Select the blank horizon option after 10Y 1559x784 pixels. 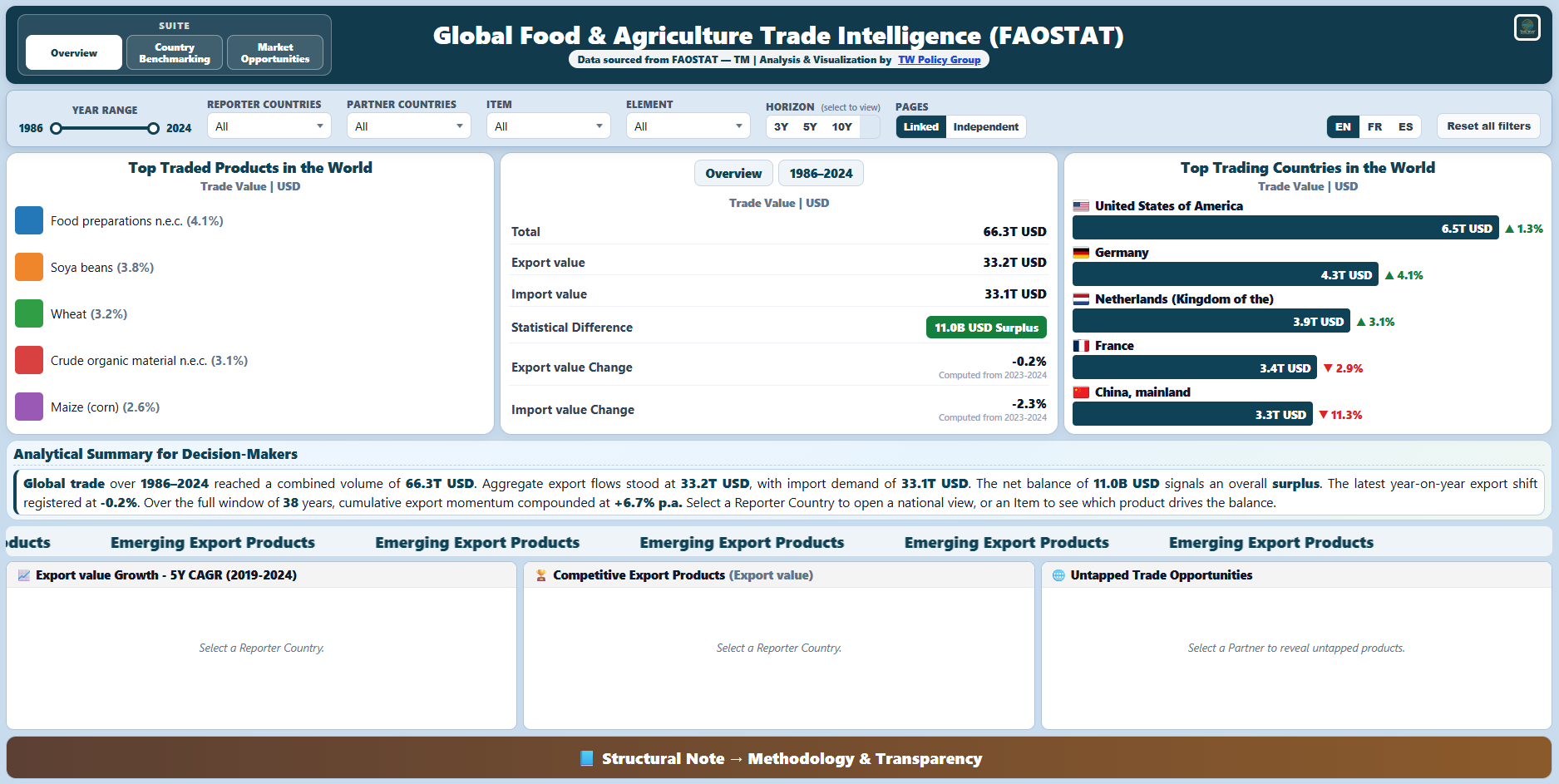(870, 126)
